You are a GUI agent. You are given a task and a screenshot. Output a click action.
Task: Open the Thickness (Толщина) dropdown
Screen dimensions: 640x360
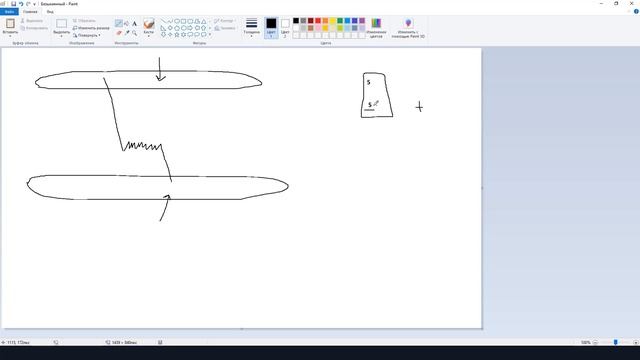click(x=251, y=28)
